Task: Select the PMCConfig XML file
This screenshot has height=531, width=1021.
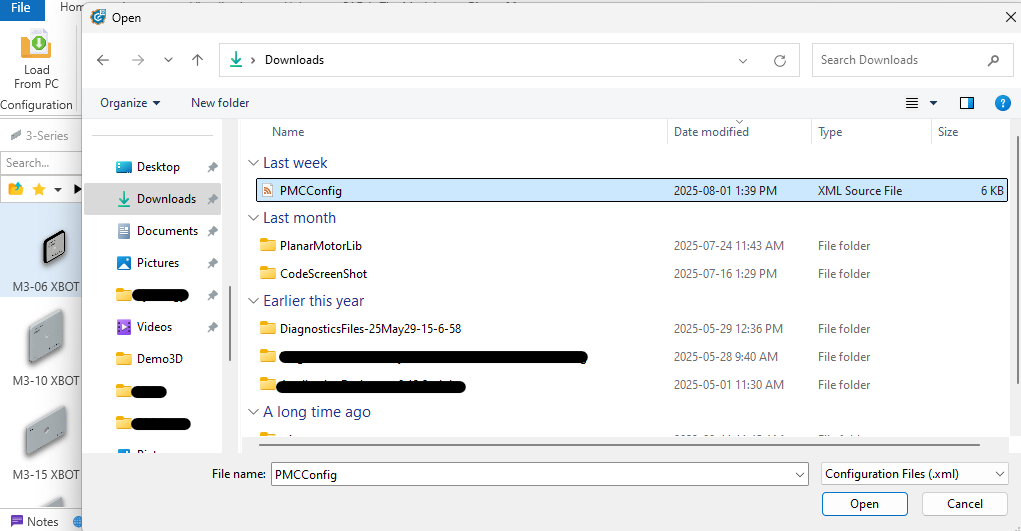Action: pos(310,191)
